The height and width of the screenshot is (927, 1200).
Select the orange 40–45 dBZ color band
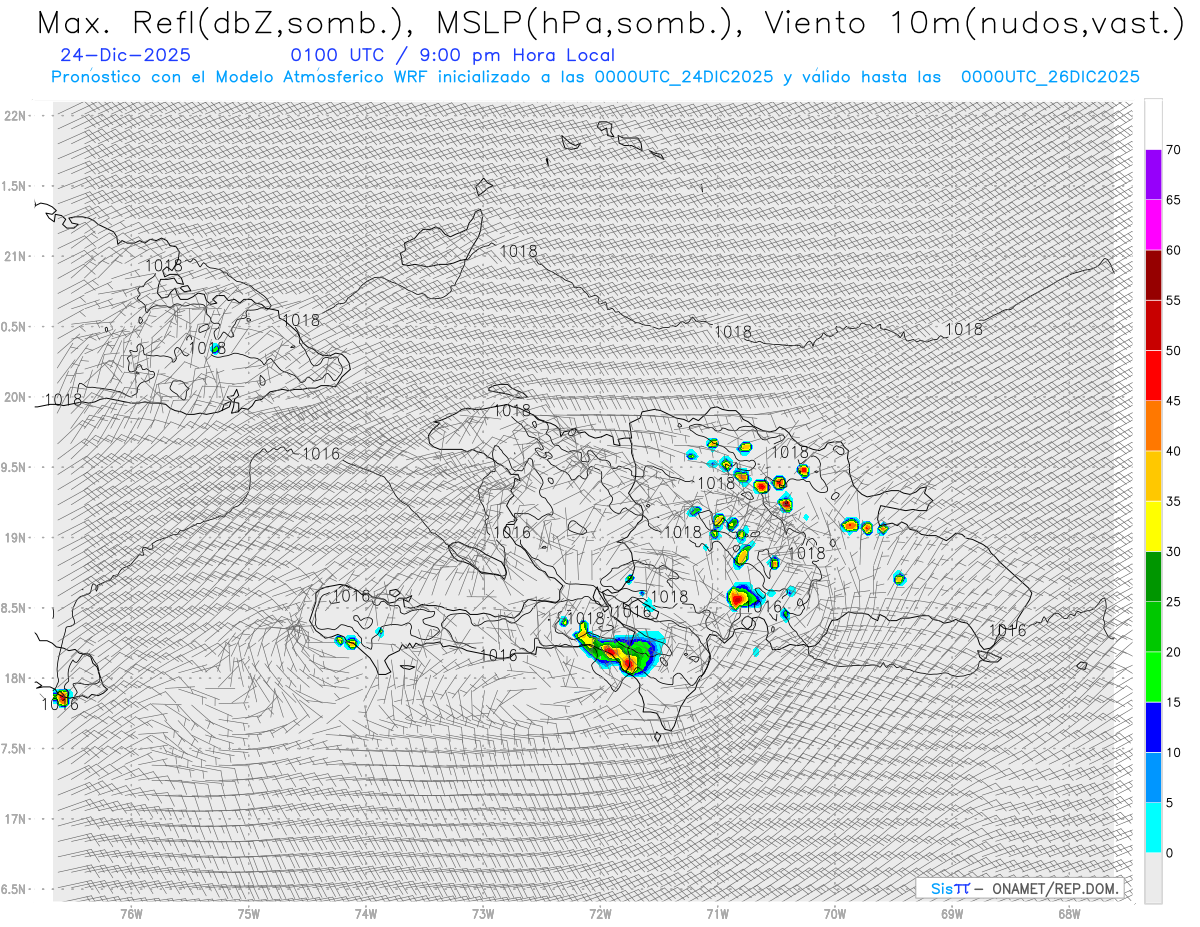click(1153, 426)
